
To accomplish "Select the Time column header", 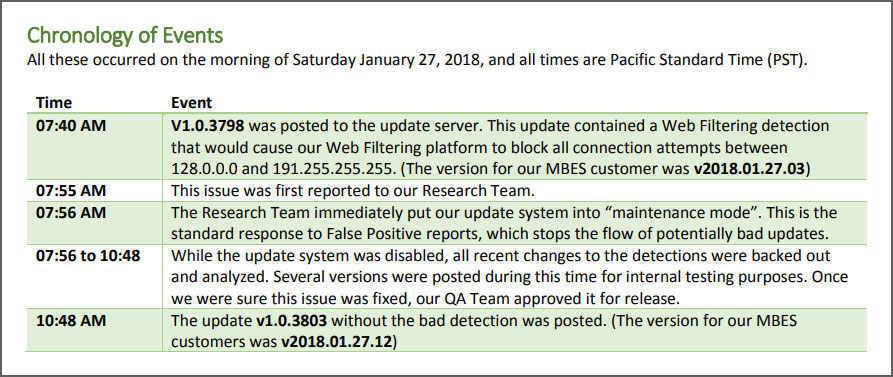I will (x=54, y=103).
